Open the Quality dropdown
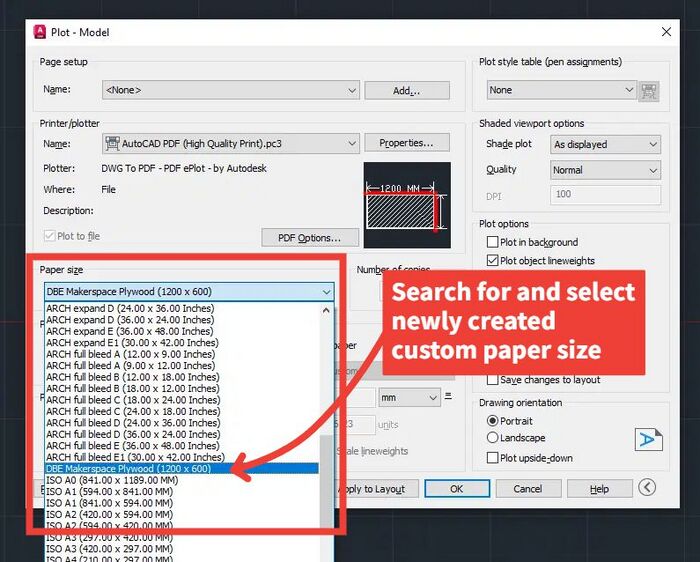This screenshot has width=700, height=562. [605, 170]
